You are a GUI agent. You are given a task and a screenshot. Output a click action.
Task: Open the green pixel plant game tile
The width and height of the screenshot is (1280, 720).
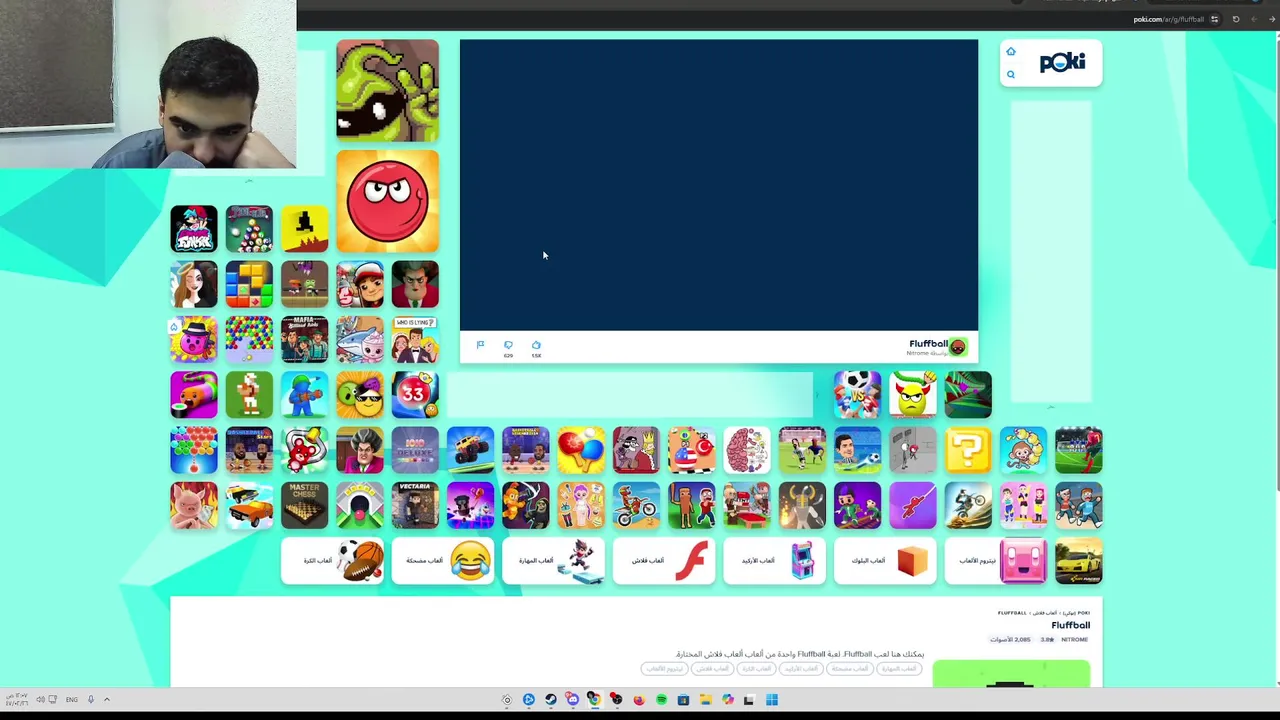click(x=388, y=91)
